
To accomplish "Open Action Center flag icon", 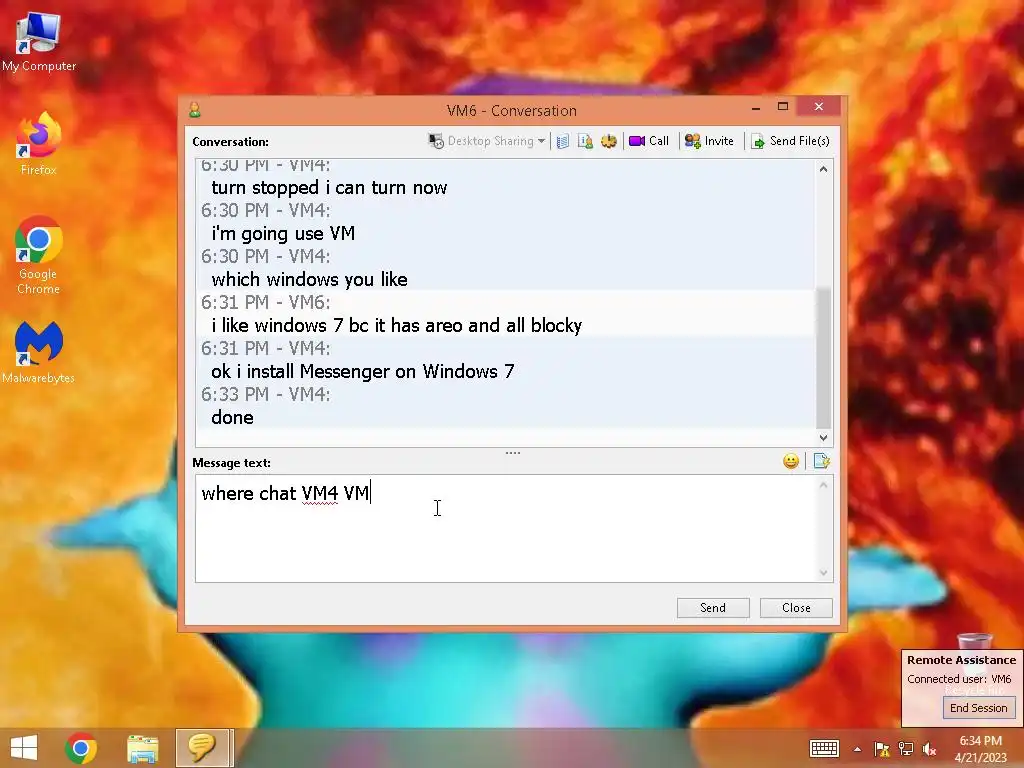I will tap(882, 749).
